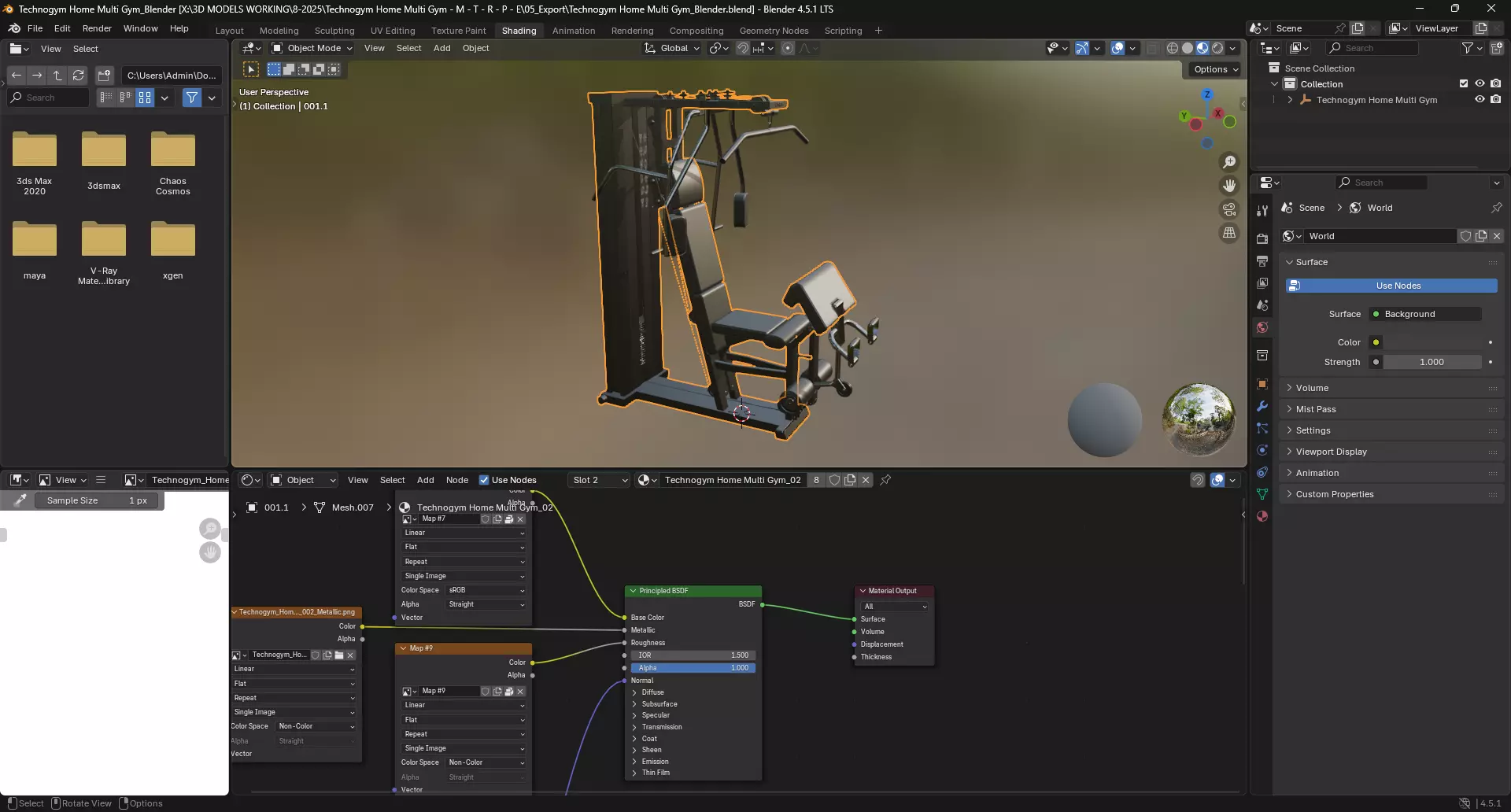Switch orthographic/perspective grid gizmo
The width and height of the screenshot is (1511, 812).
[1228, 233]
